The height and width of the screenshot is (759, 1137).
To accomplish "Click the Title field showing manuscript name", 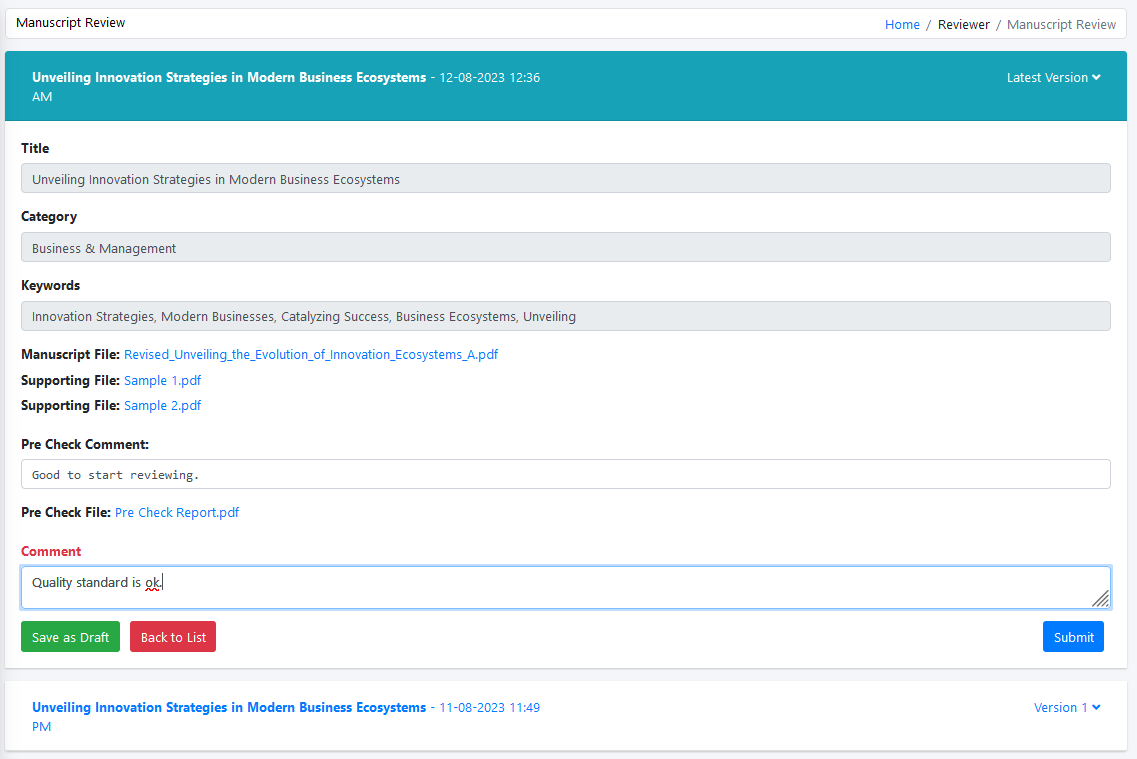I will coord(565,178).
